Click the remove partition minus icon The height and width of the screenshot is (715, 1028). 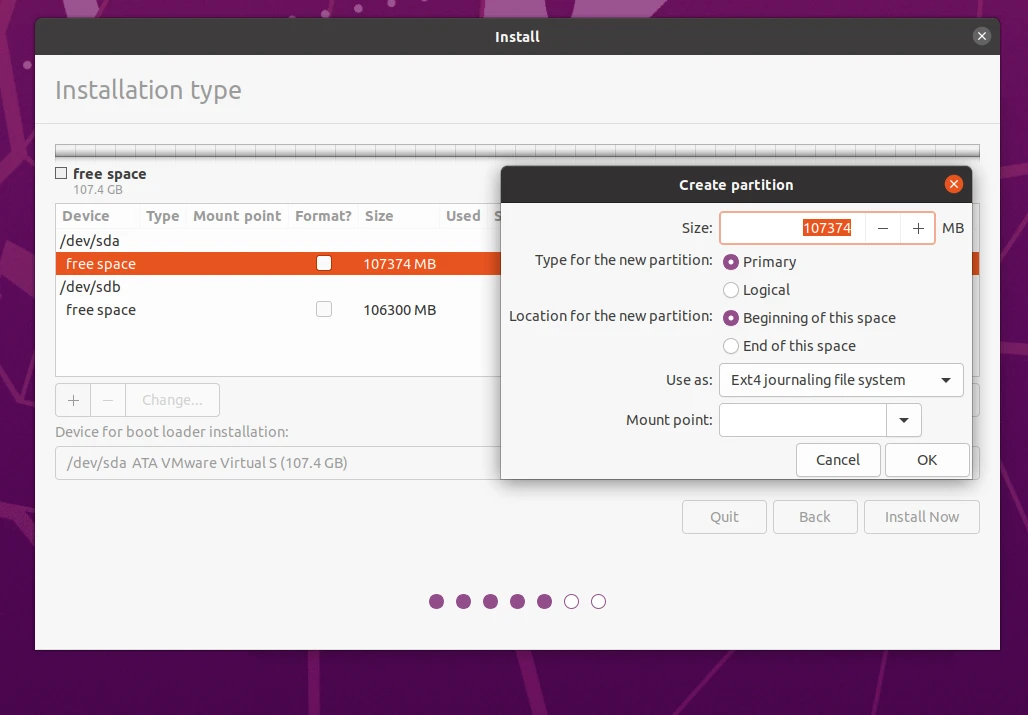108,400
